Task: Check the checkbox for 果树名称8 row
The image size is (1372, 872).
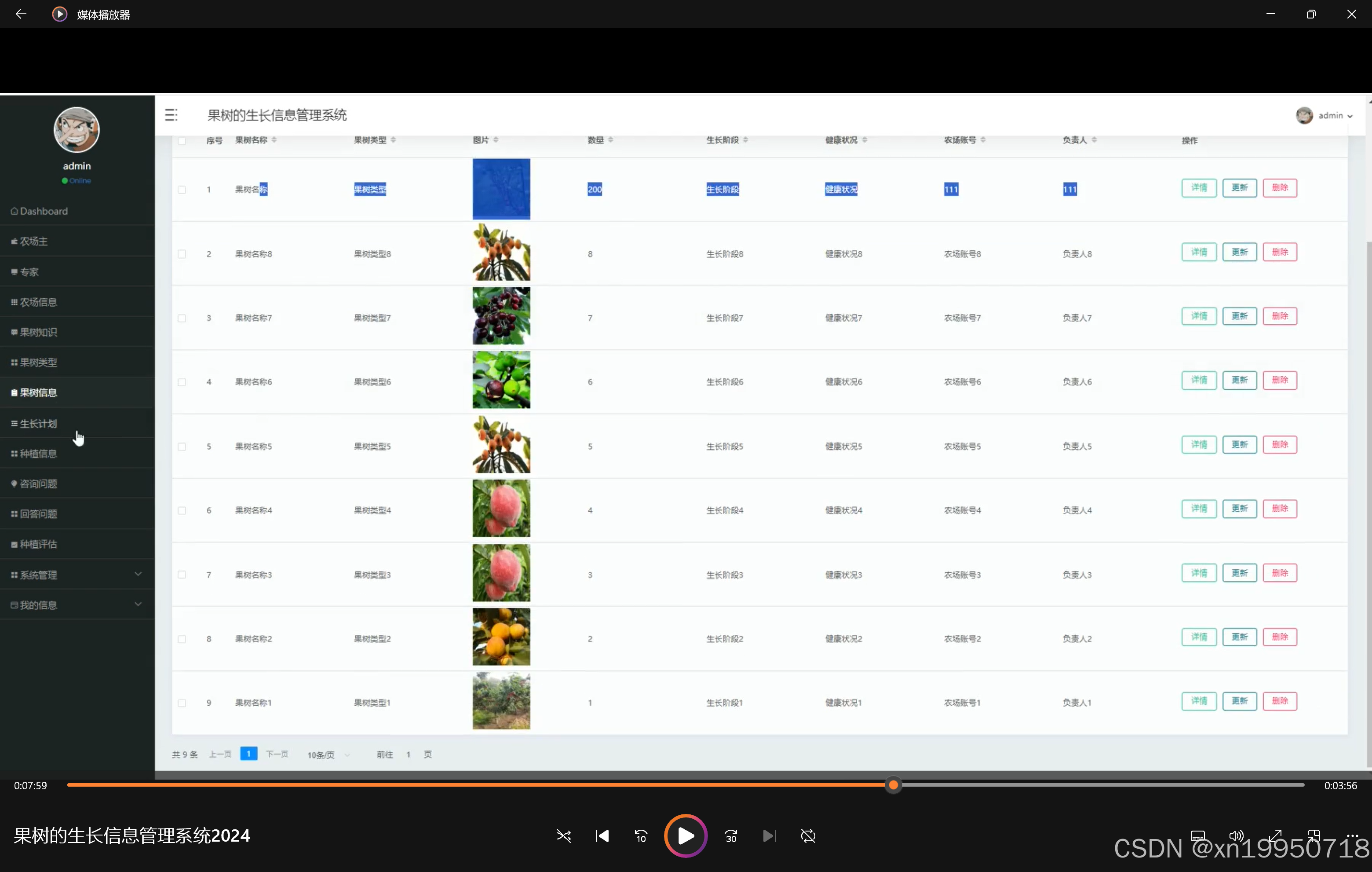Action: pyautogui.click(x=182, y=253)
